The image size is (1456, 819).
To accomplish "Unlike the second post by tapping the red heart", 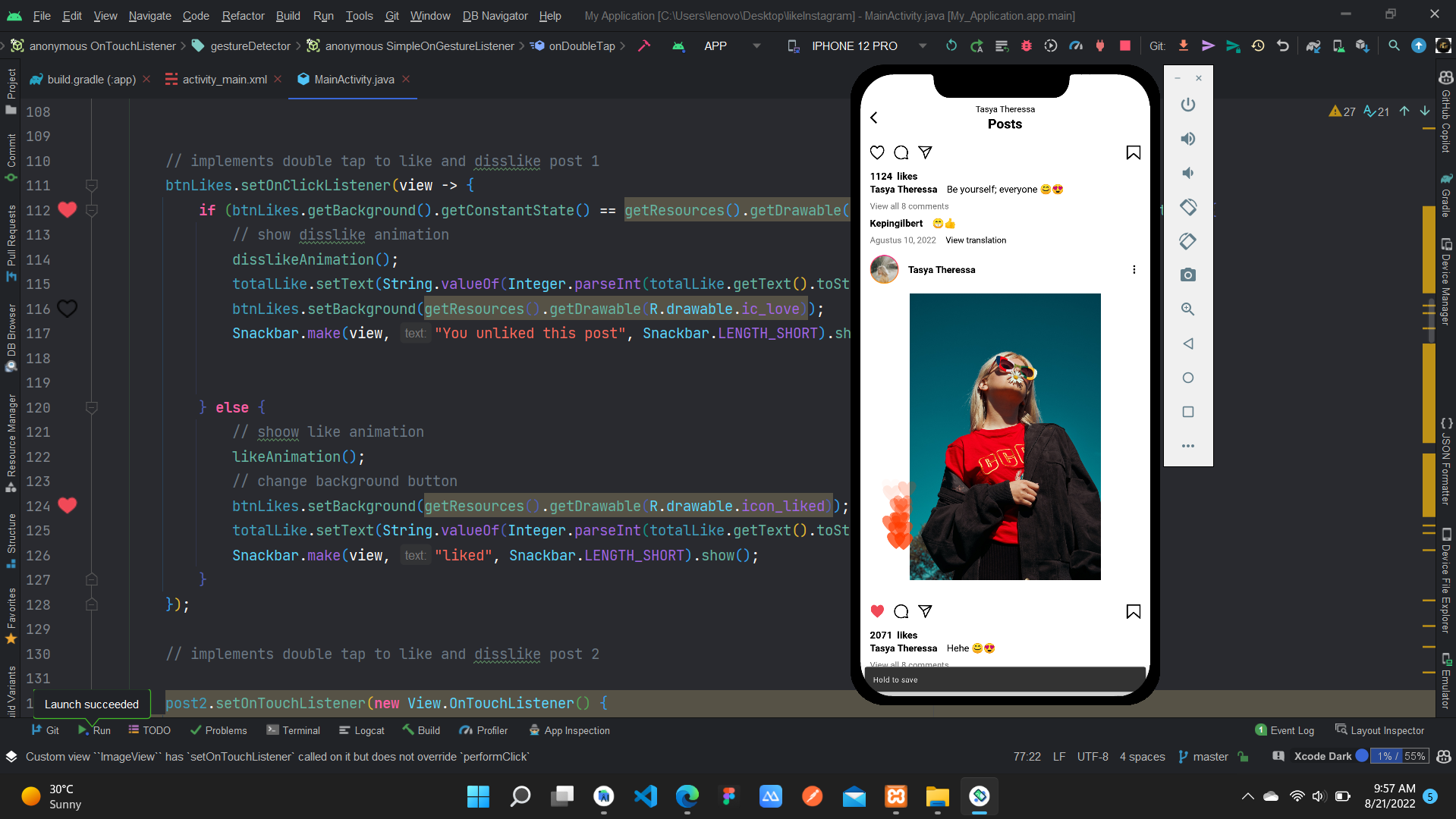I will pyautogui.click(x=877, y=611).
